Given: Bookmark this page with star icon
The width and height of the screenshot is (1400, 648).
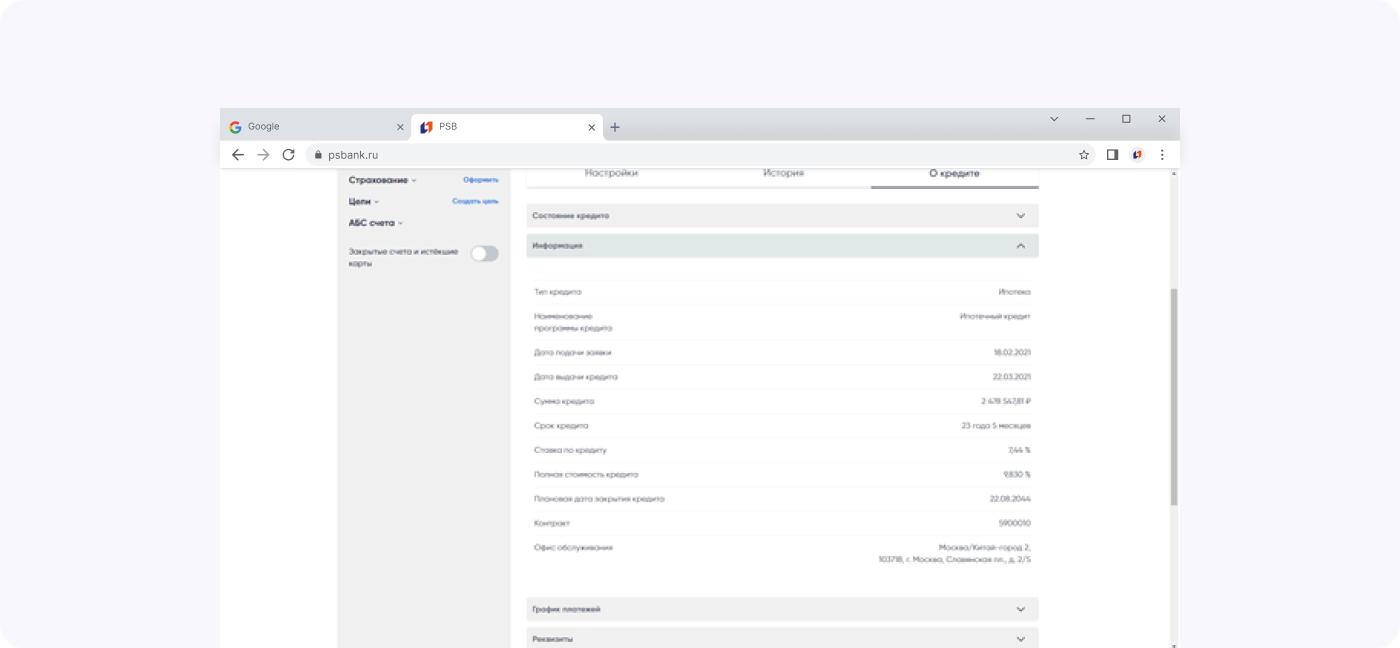Looking at the screenshot, I should pos(1084,155).
